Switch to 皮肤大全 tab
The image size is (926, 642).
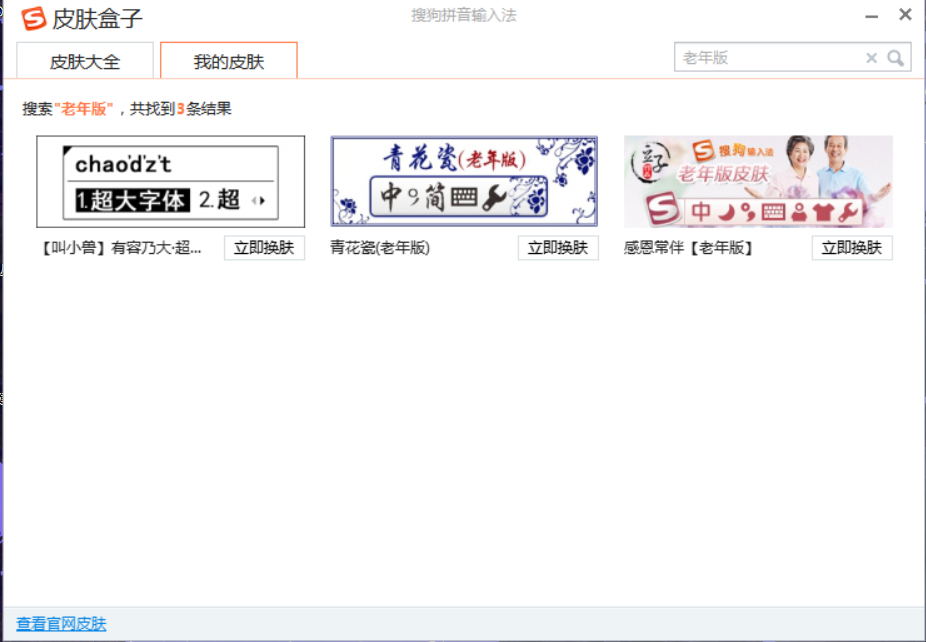85,60
